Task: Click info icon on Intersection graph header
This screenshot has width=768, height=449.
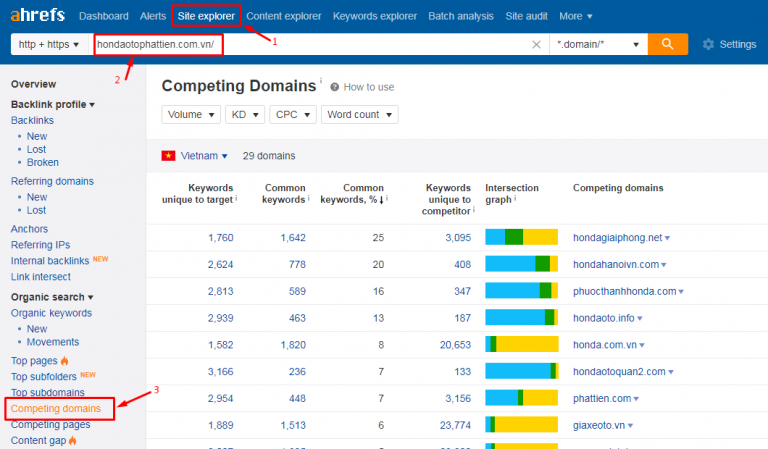Action: [515, 198]
